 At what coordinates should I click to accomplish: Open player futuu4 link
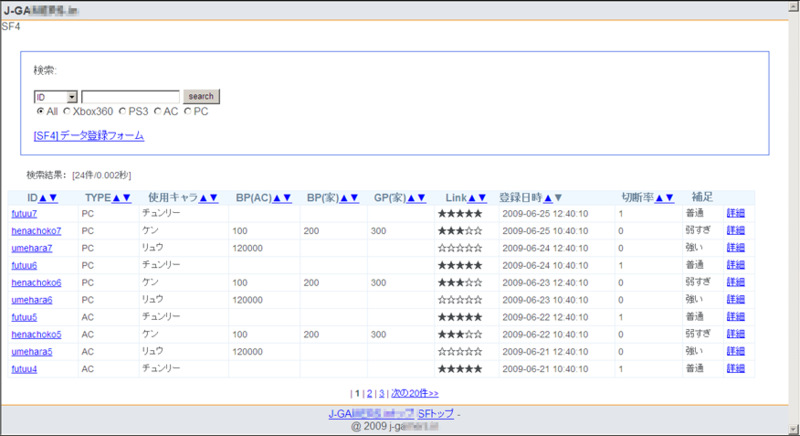(24, 369)
